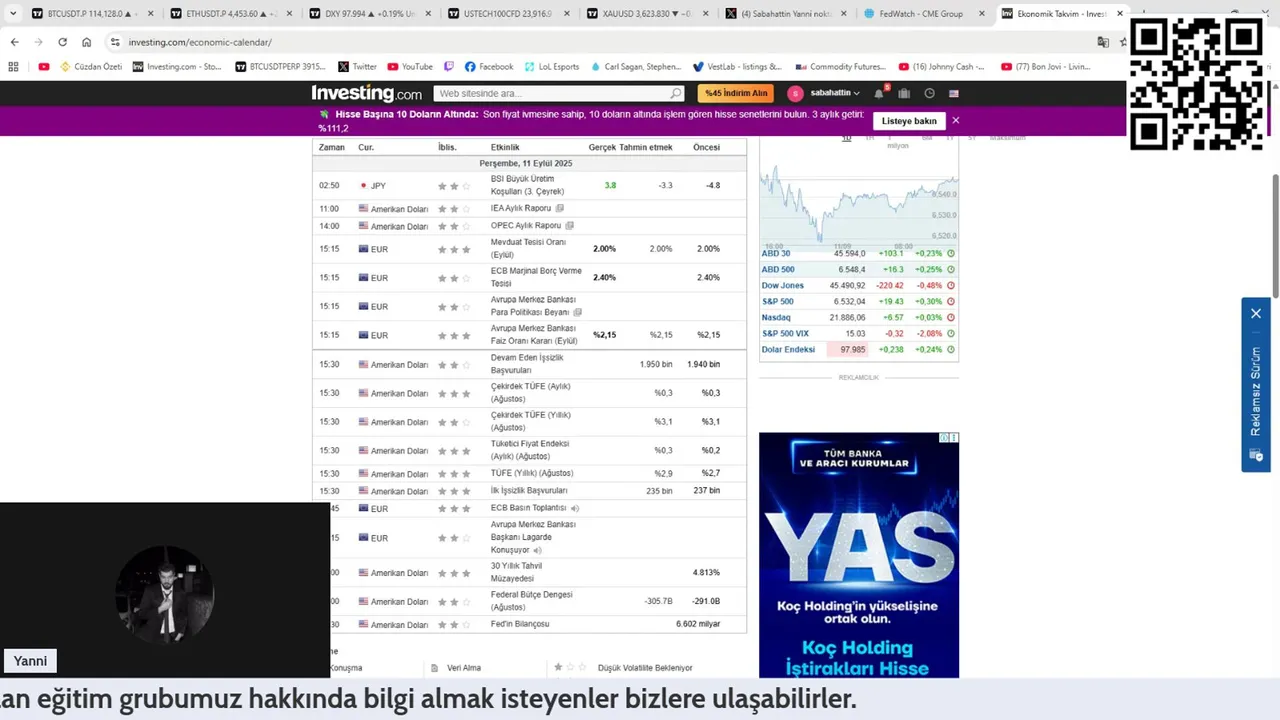
Task: Click the translate page icon in address bar
Action: click(x=1103, y=42)
